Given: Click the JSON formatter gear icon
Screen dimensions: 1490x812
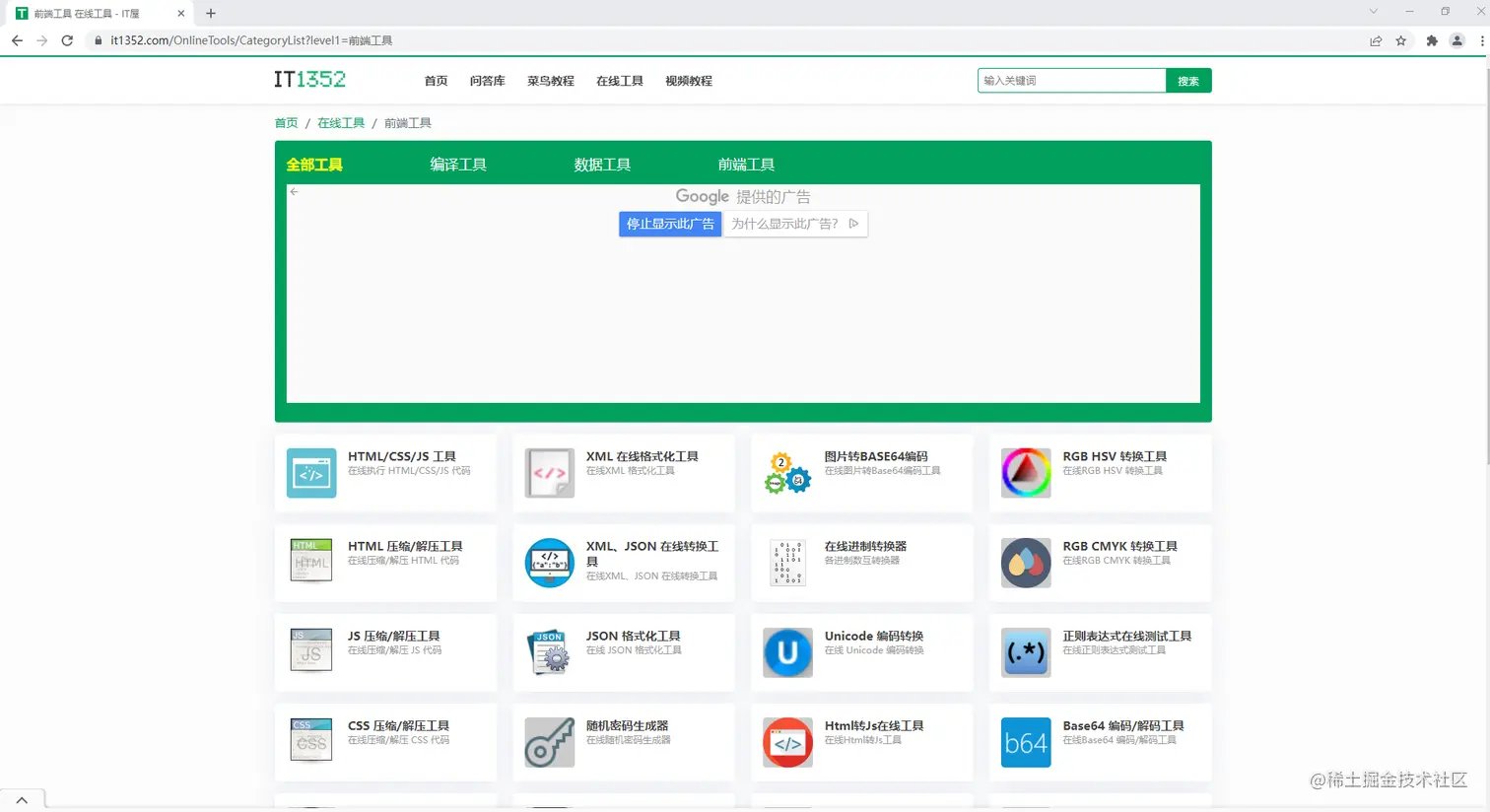Looking at the screenshot, I should click(x=550, y=652).
